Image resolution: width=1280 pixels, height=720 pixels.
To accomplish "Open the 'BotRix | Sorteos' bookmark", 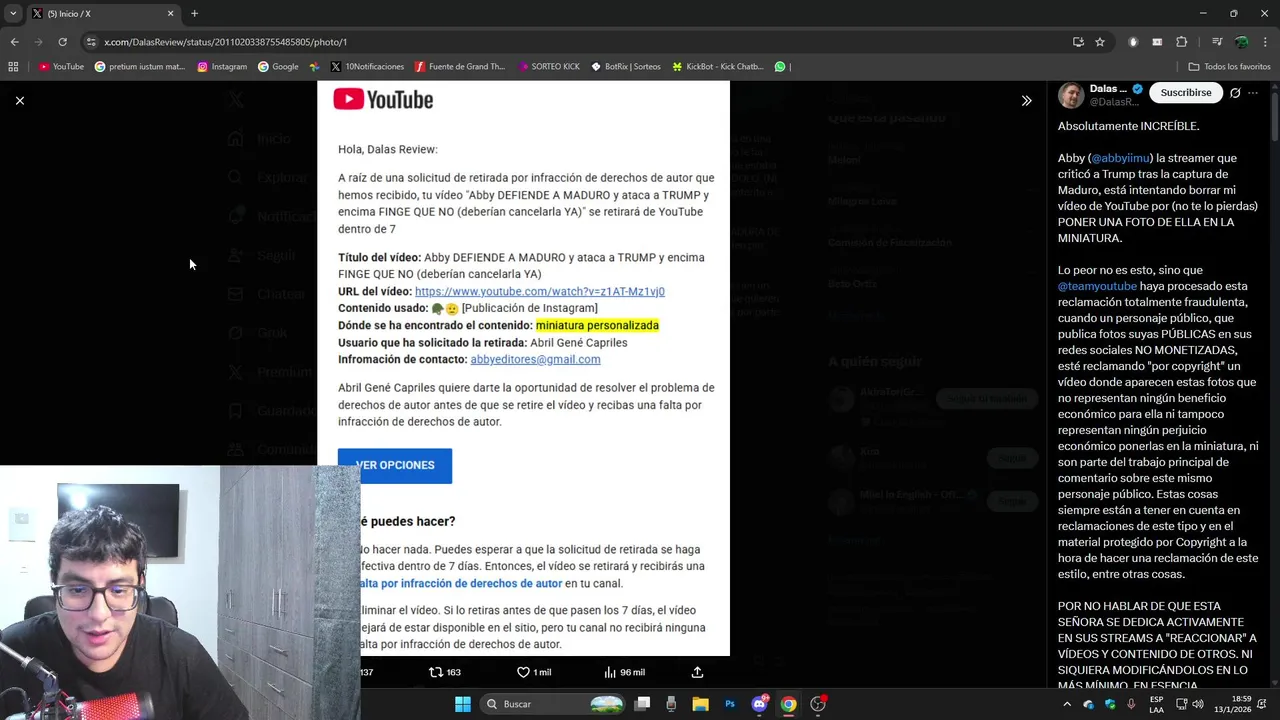I will [626, 67].
